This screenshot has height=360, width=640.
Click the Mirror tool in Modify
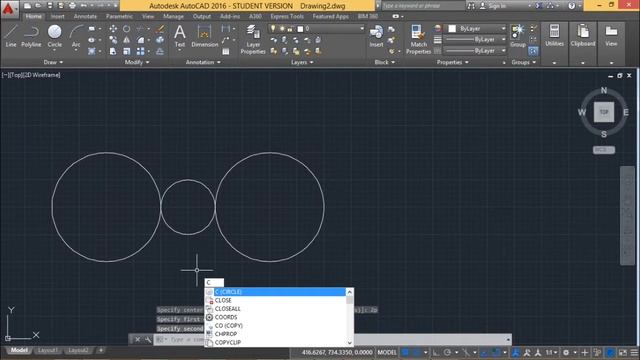click(127, 40)
